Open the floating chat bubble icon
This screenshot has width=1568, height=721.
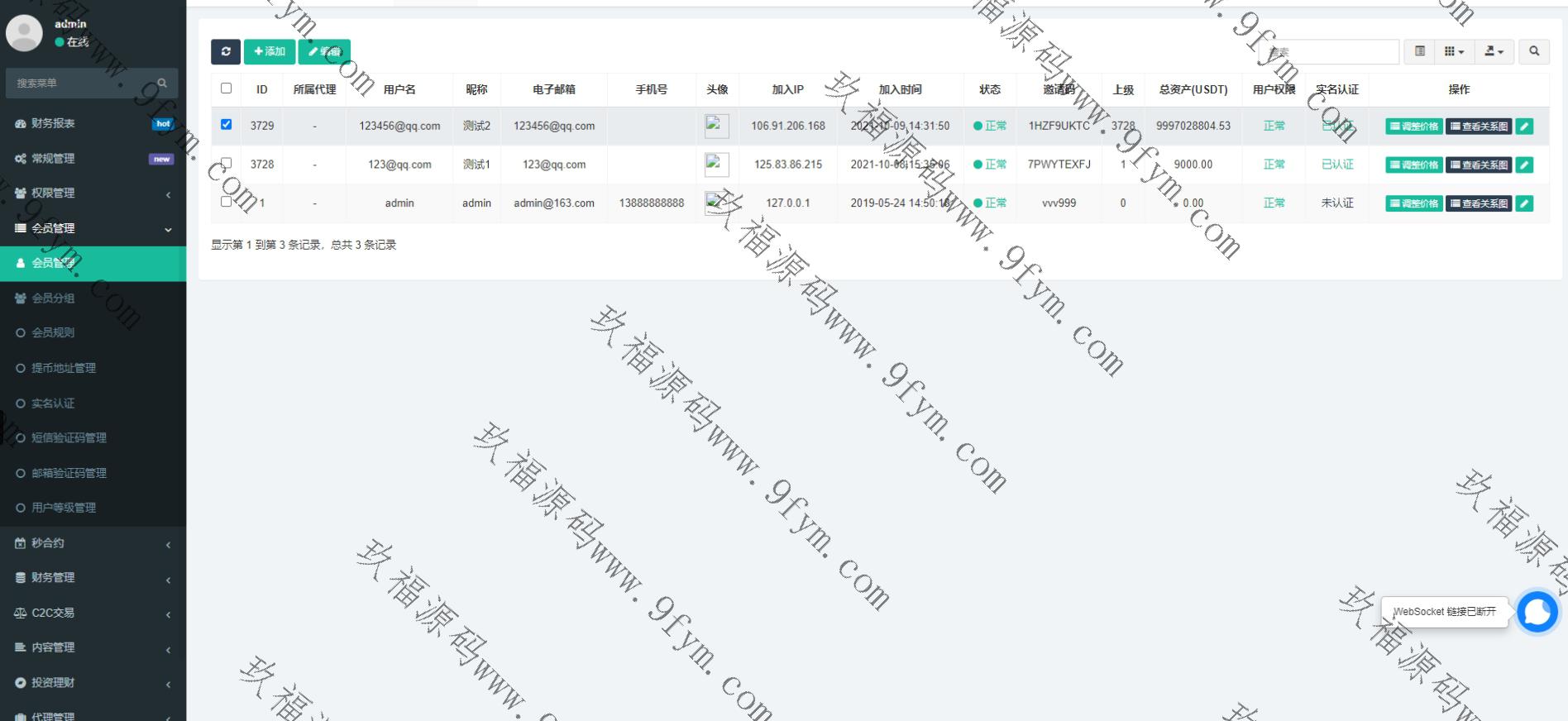1537,612
